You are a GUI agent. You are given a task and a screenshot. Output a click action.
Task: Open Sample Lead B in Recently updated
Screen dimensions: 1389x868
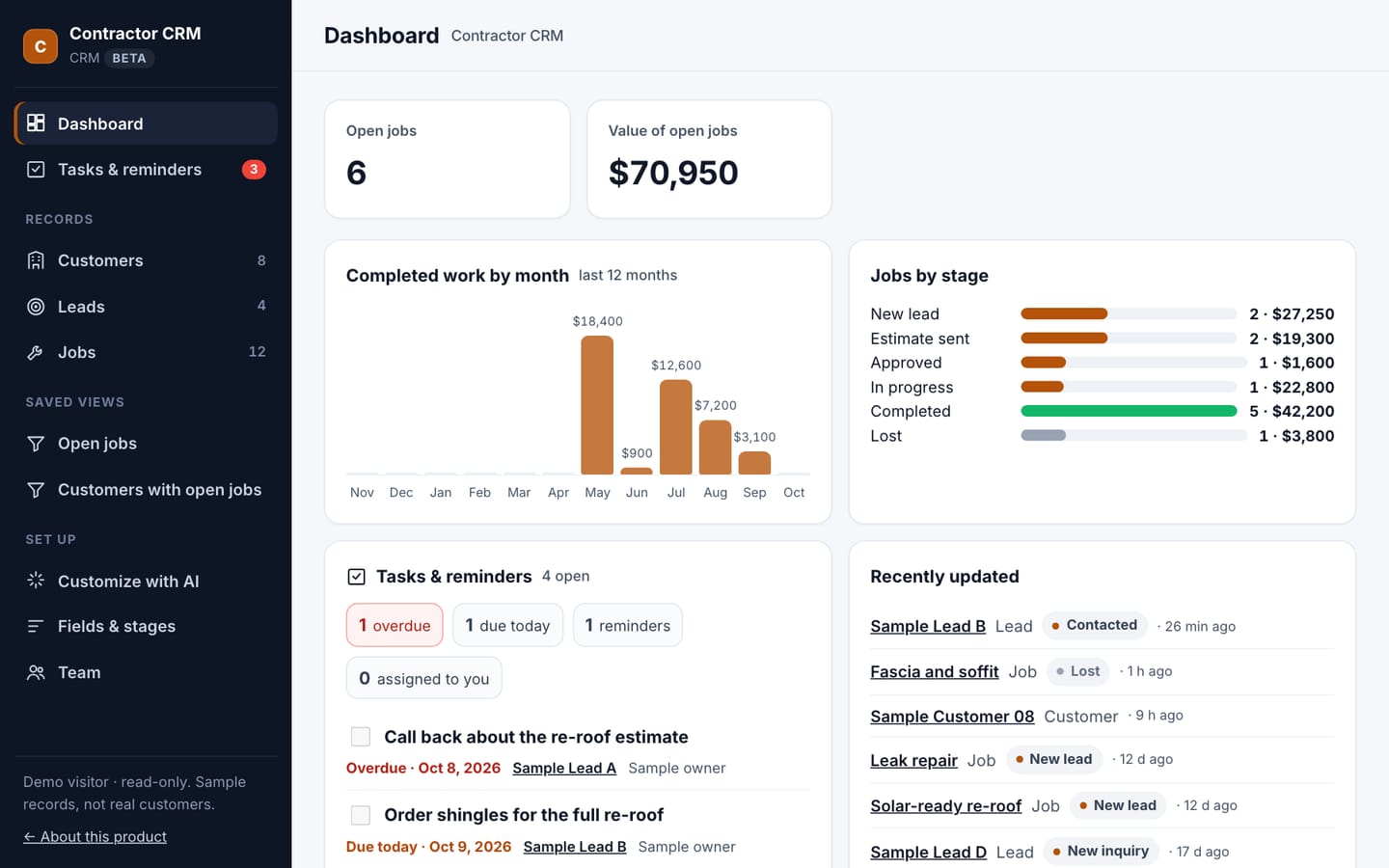click(928, 626)
